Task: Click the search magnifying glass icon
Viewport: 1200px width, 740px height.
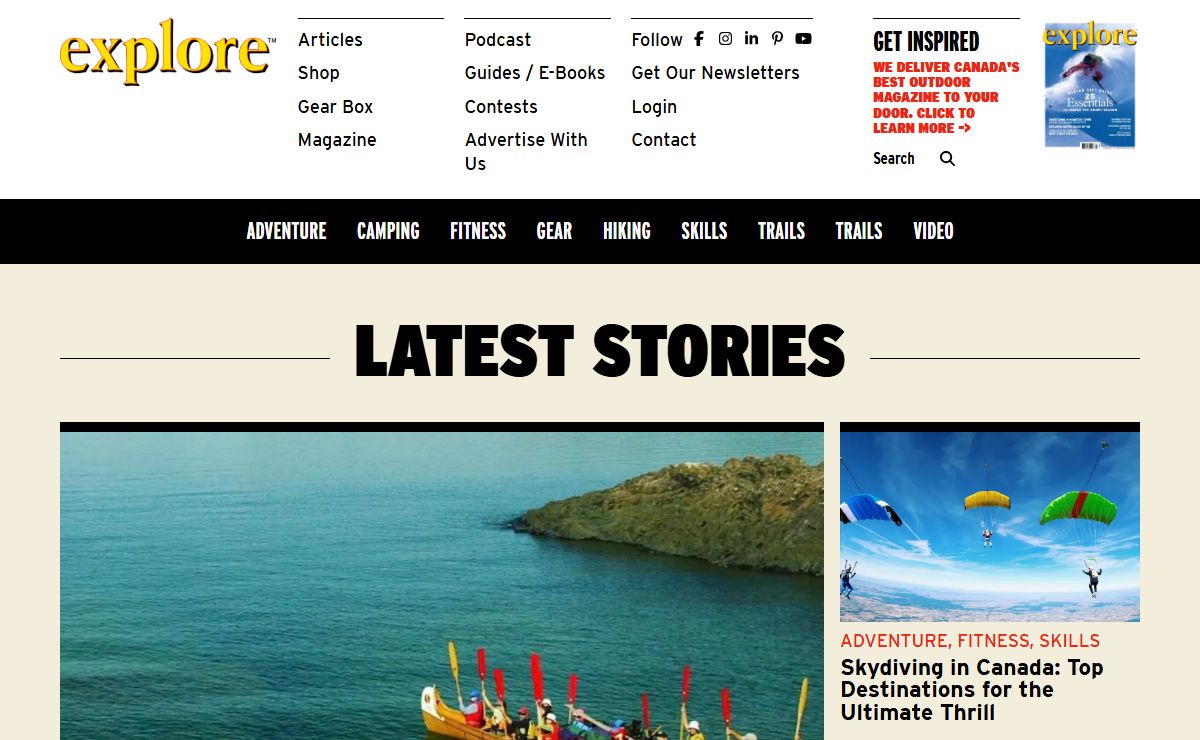Action: click(x=947, y=158)
